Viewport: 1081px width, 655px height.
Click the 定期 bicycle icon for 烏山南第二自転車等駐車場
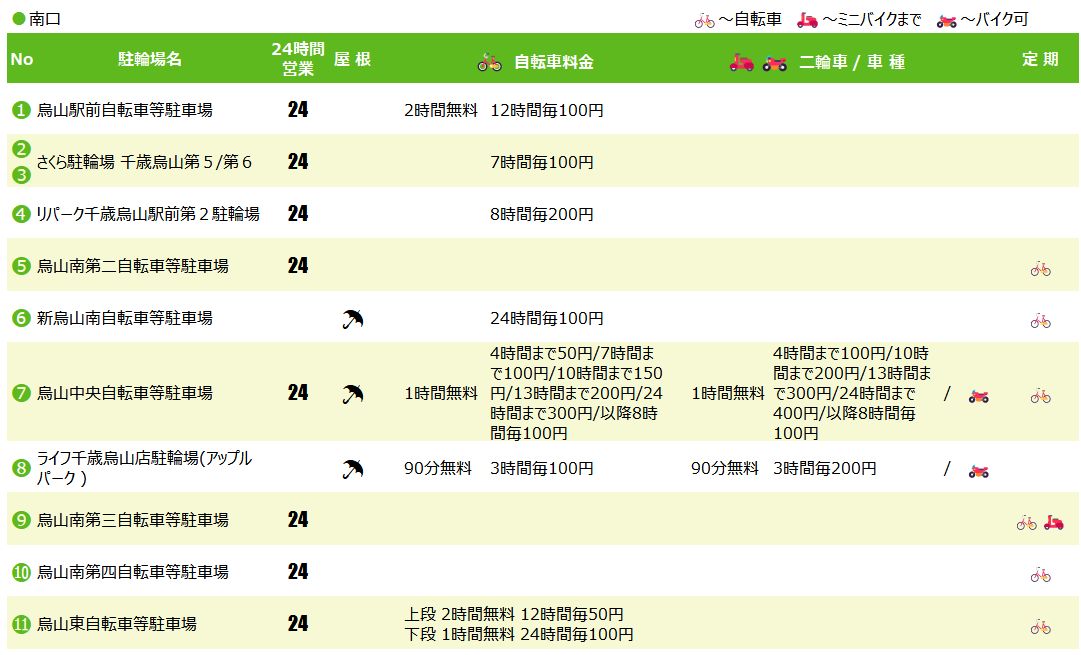tap(1040, 268)
